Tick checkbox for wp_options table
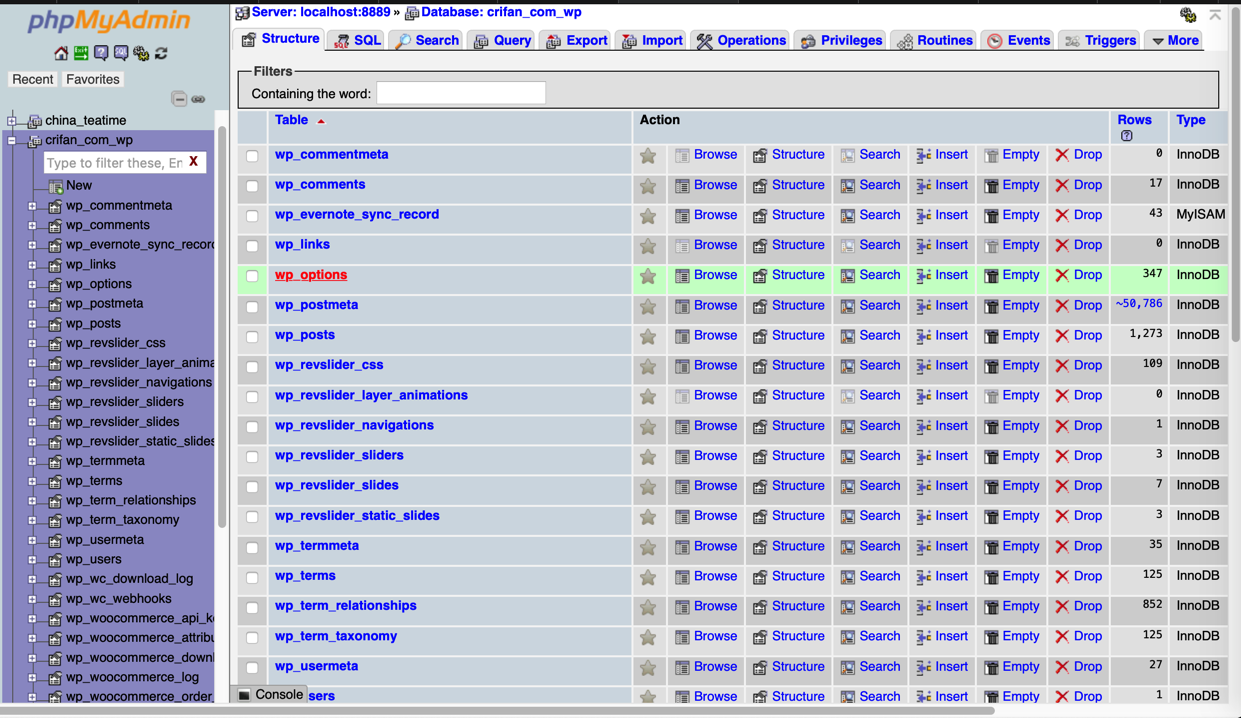Image resolution: width=1241 pixels, height=718 pixels. [x=252, y=276]
